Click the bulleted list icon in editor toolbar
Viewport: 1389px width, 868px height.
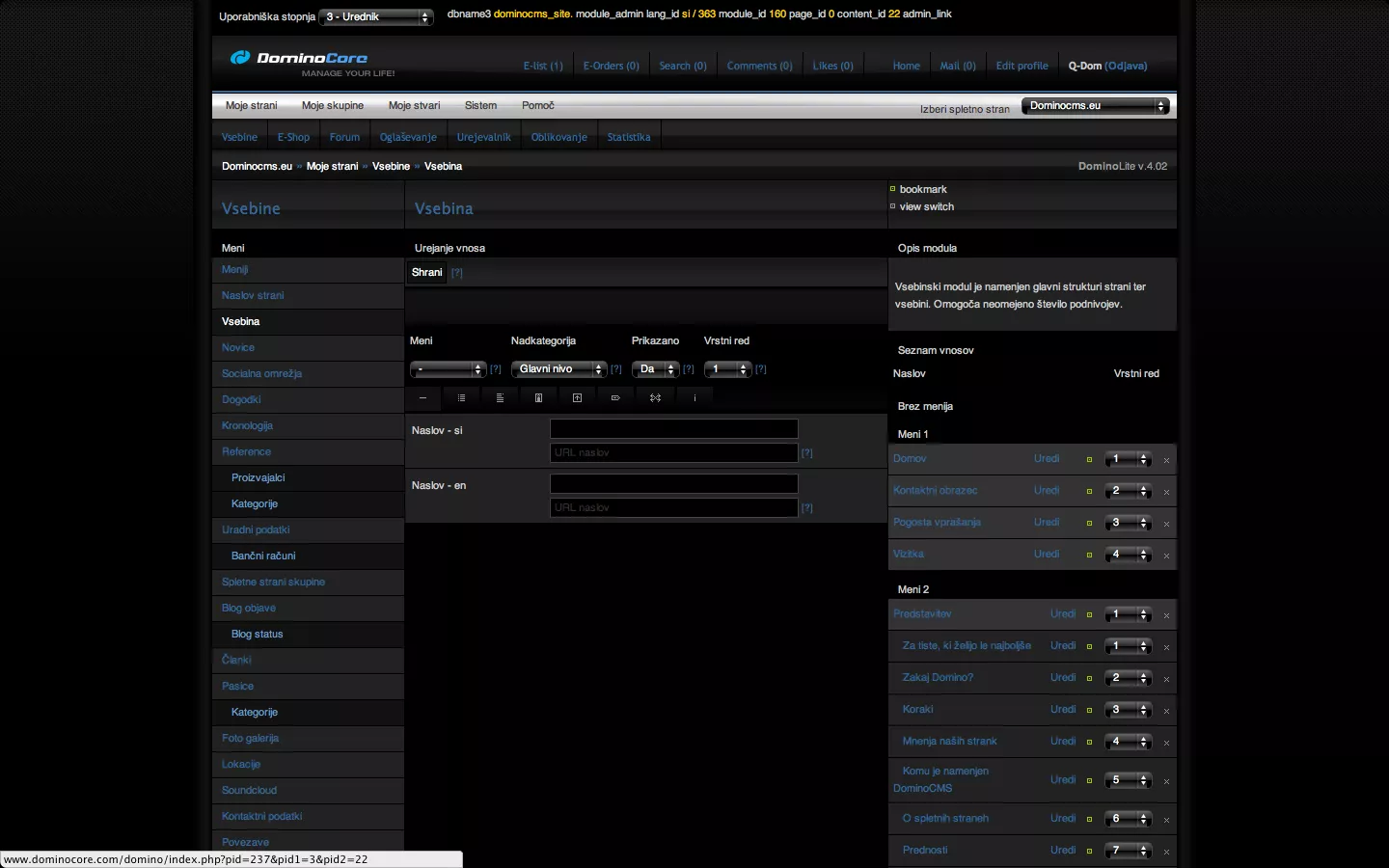click(x=461, y=398)
